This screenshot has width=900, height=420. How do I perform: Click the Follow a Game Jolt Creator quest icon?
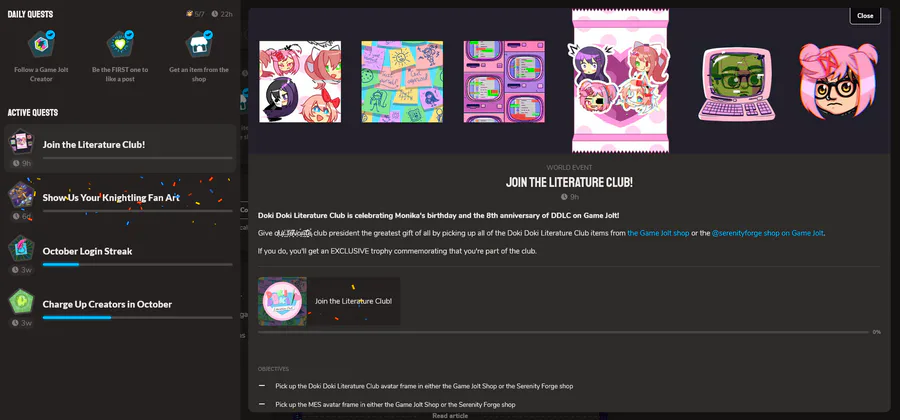[41, 44]
